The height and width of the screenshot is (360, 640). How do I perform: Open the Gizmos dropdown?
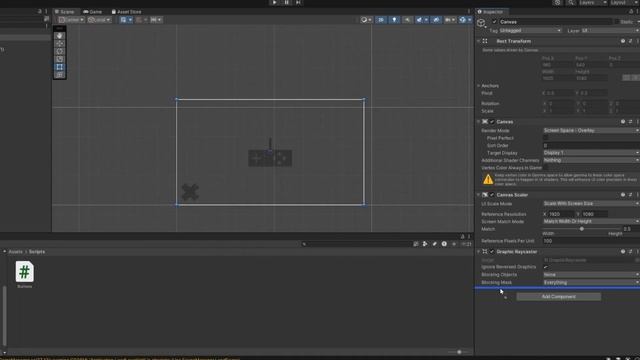(x=464, y=20)
